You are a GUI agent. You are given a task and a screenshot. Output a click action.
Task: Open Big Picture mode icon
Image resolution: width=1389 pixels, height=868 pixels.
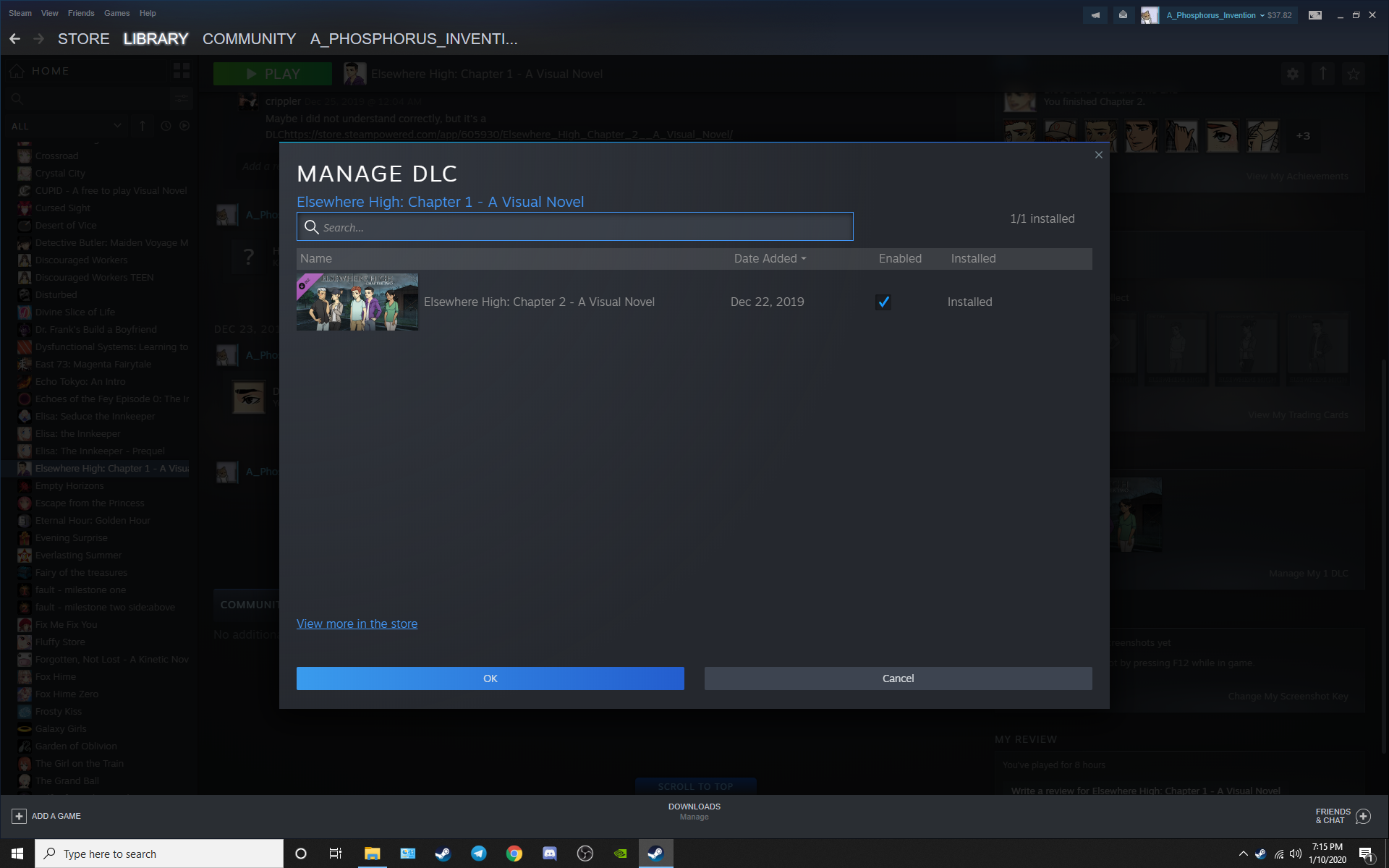(x=1314, y=15)
